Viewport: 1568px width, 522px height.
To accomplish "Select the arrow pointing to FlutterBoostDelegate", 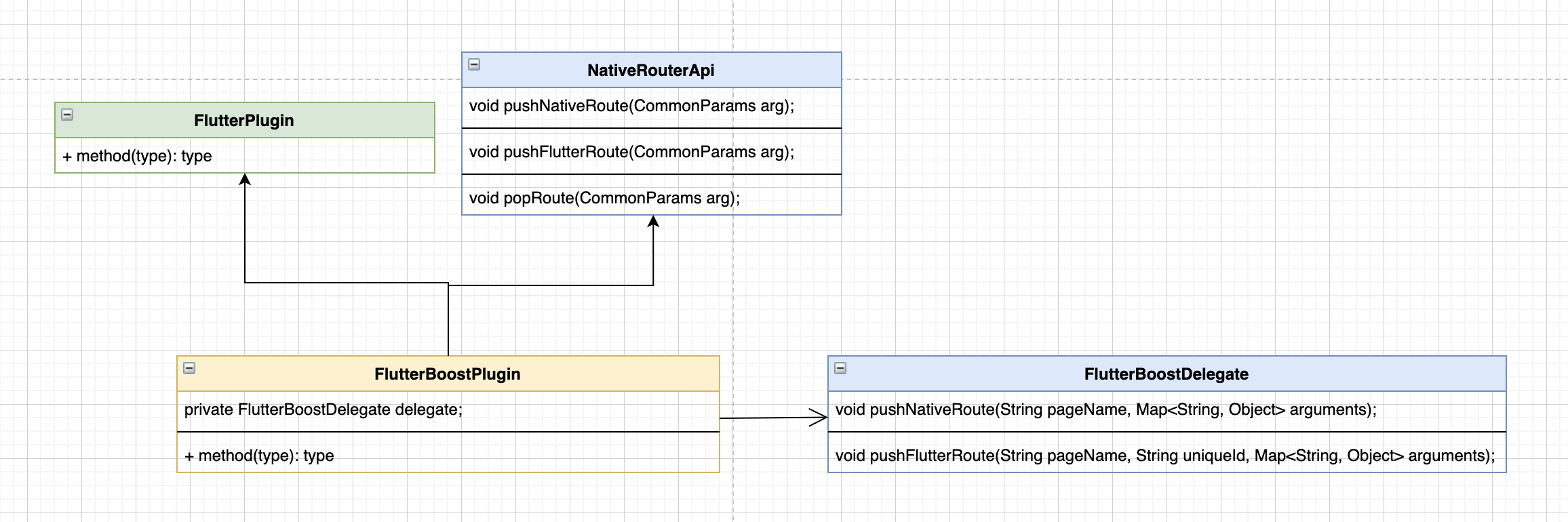I will 773,418.
